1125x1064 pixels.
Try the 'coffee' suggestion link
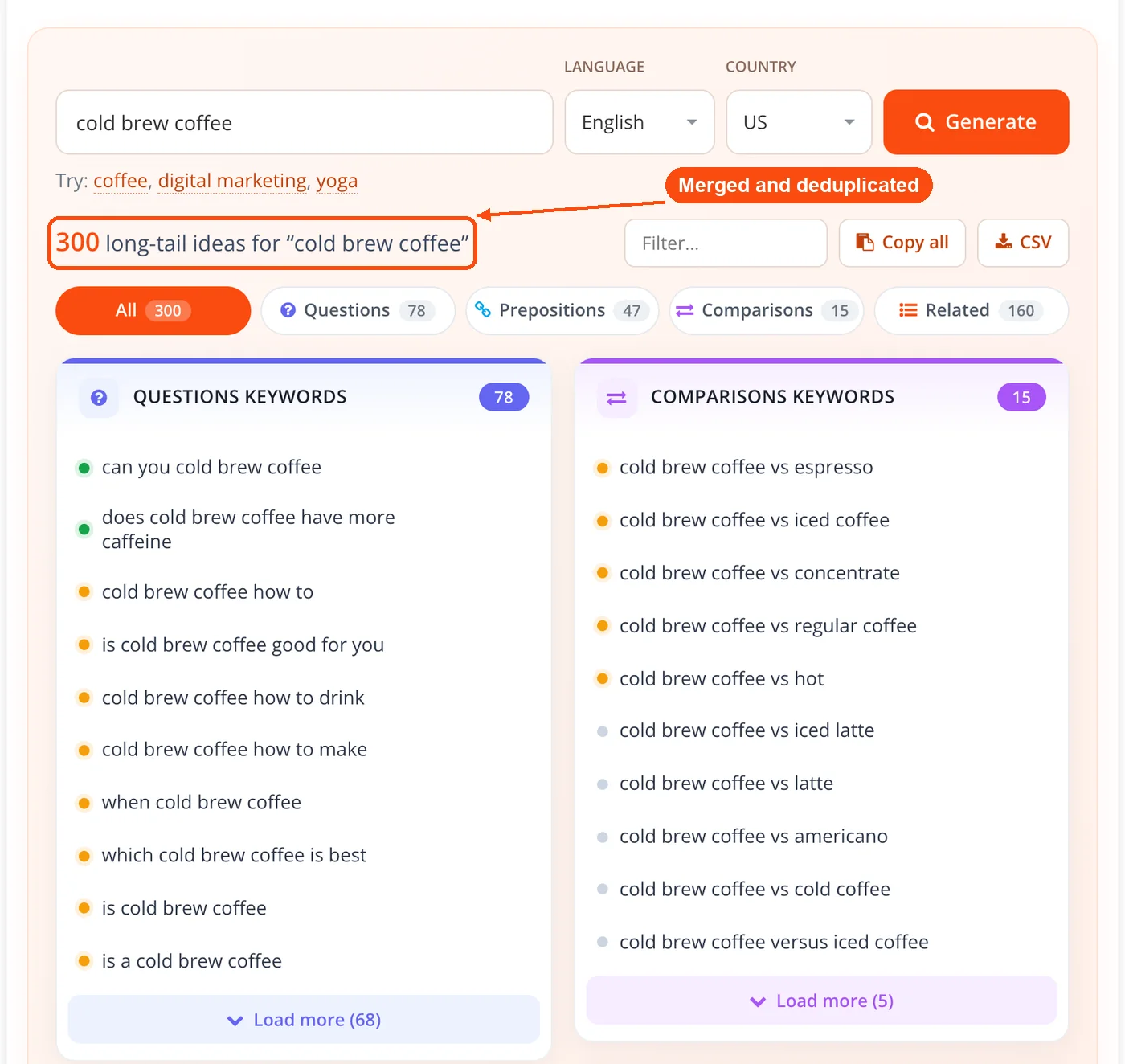[x=121, y=181]
